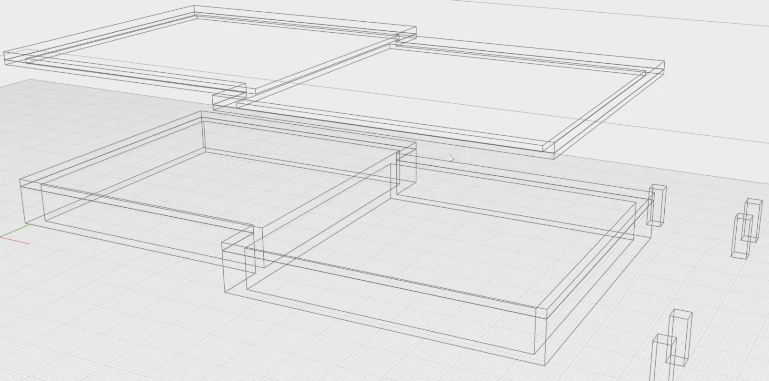769x381 pixels.
Task: Click the green Y-axis line
Action: pos(13,231)
